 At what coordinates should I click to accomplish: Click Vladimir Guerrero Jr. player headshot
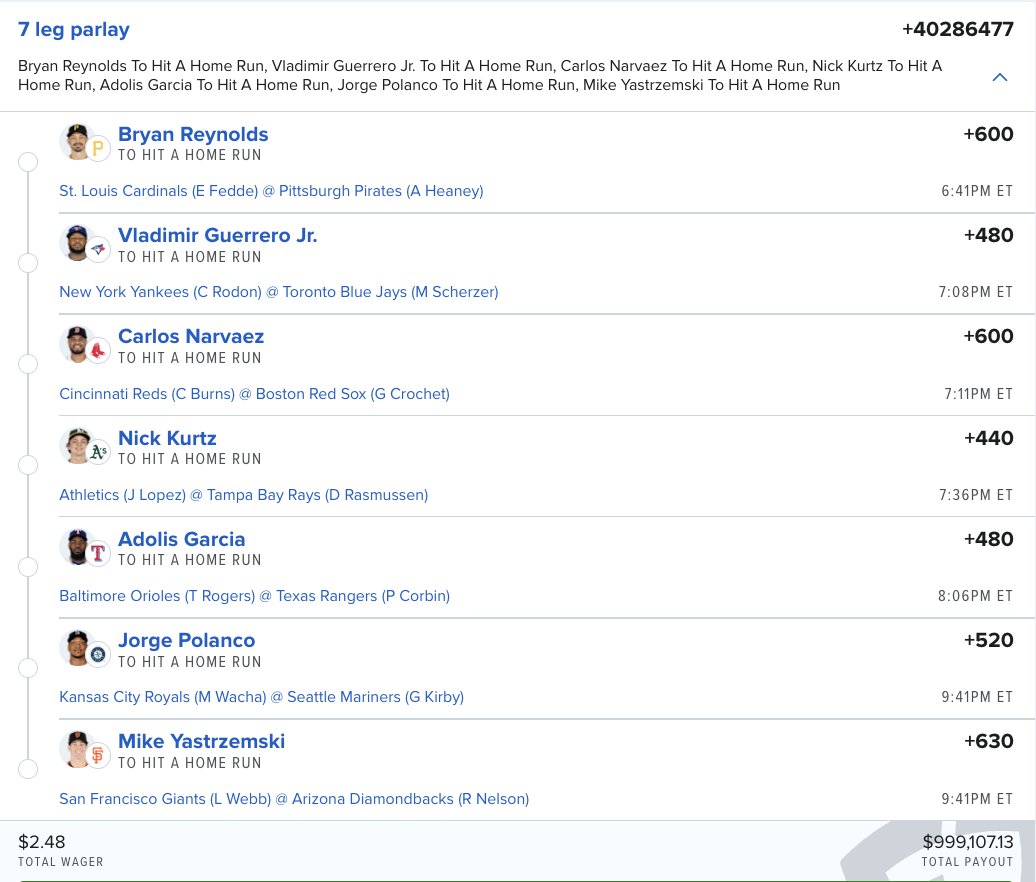coord(76,242)
